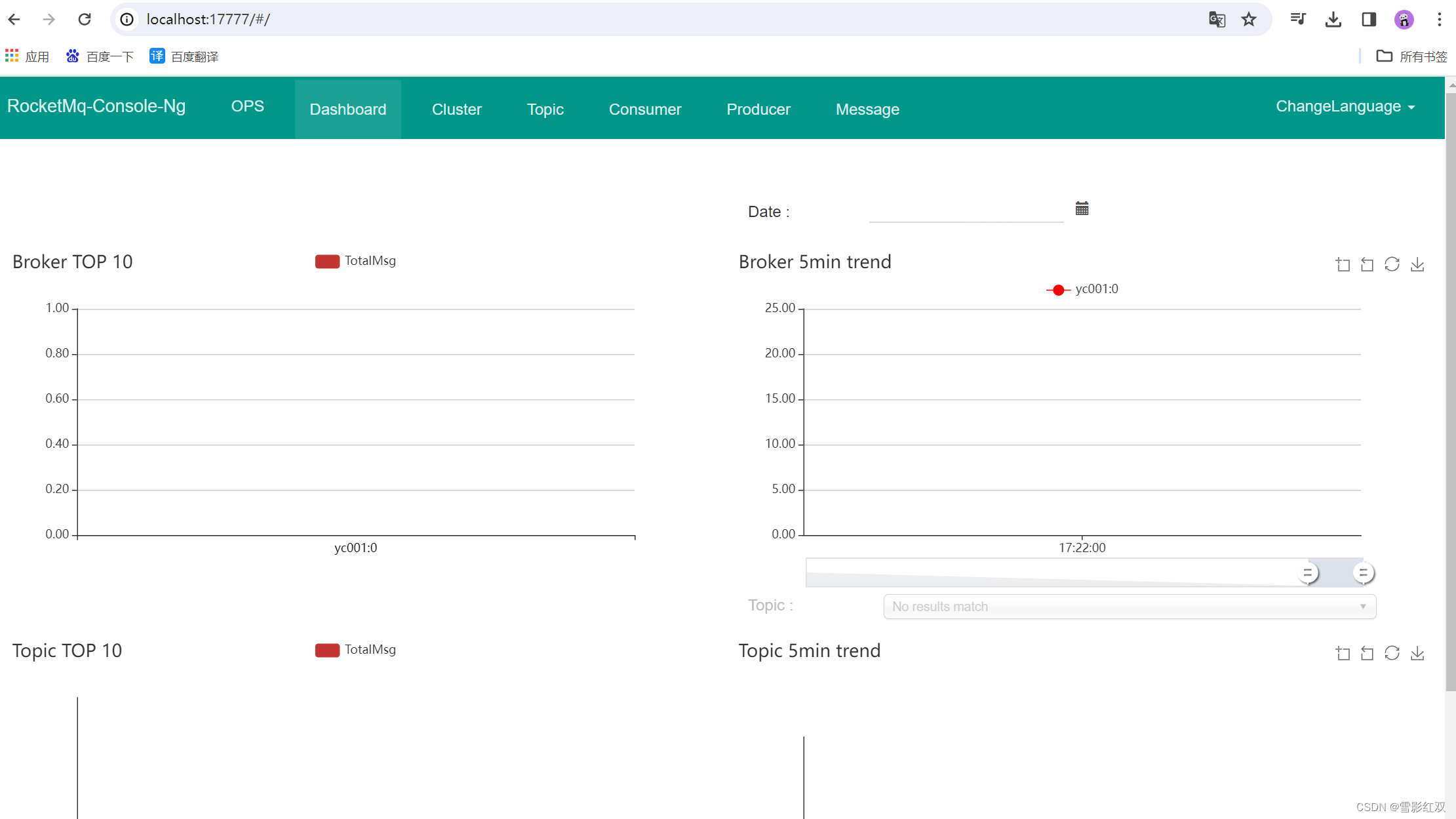Open the Topic select dropdown

coord(1129,607)
